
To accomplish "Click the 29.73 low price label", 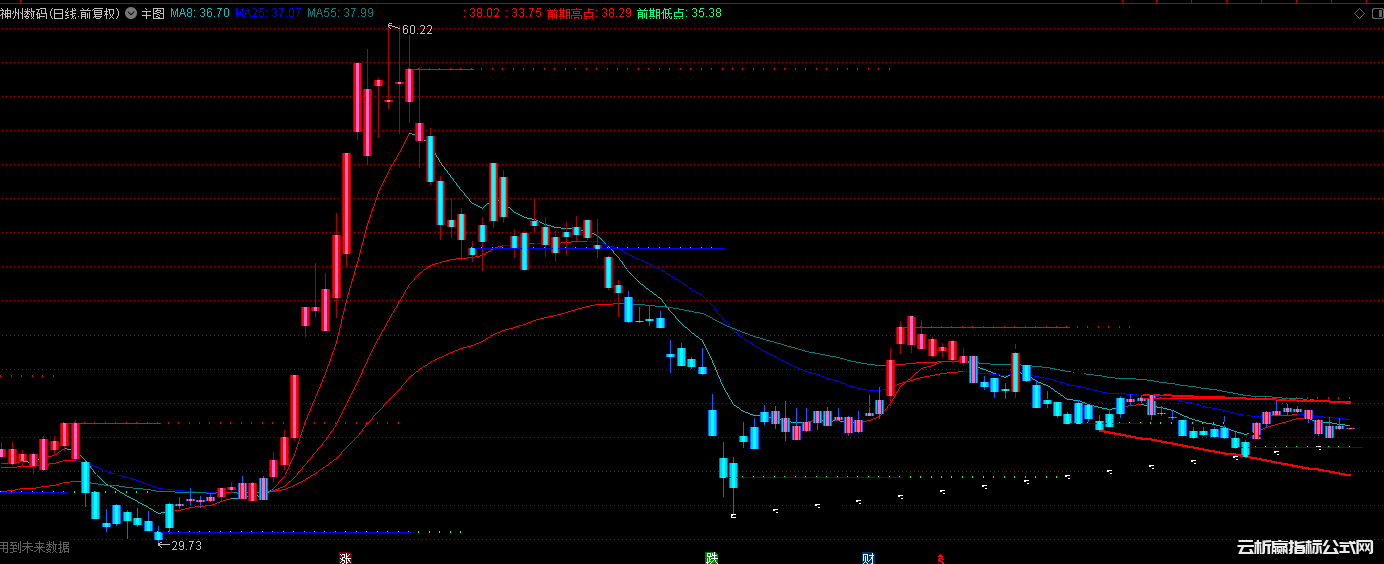I will pos(186,545).
